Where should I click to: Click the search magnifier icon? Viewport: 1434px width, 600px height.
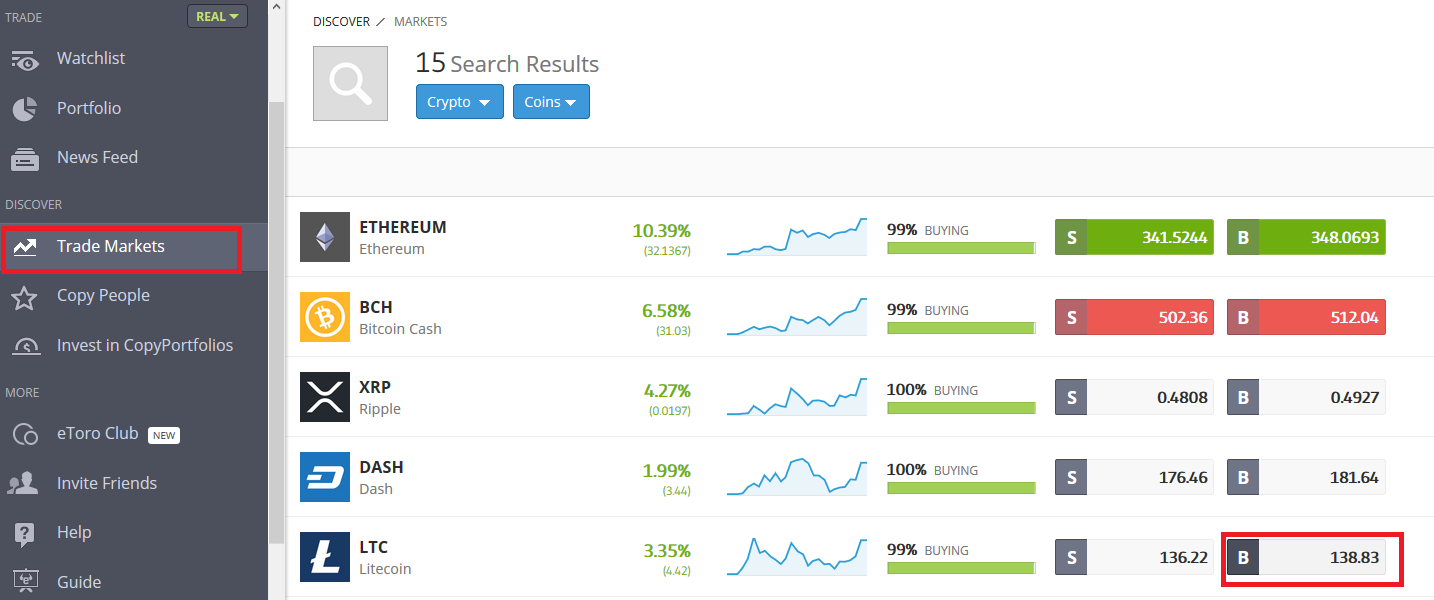[x=350, y=84]
